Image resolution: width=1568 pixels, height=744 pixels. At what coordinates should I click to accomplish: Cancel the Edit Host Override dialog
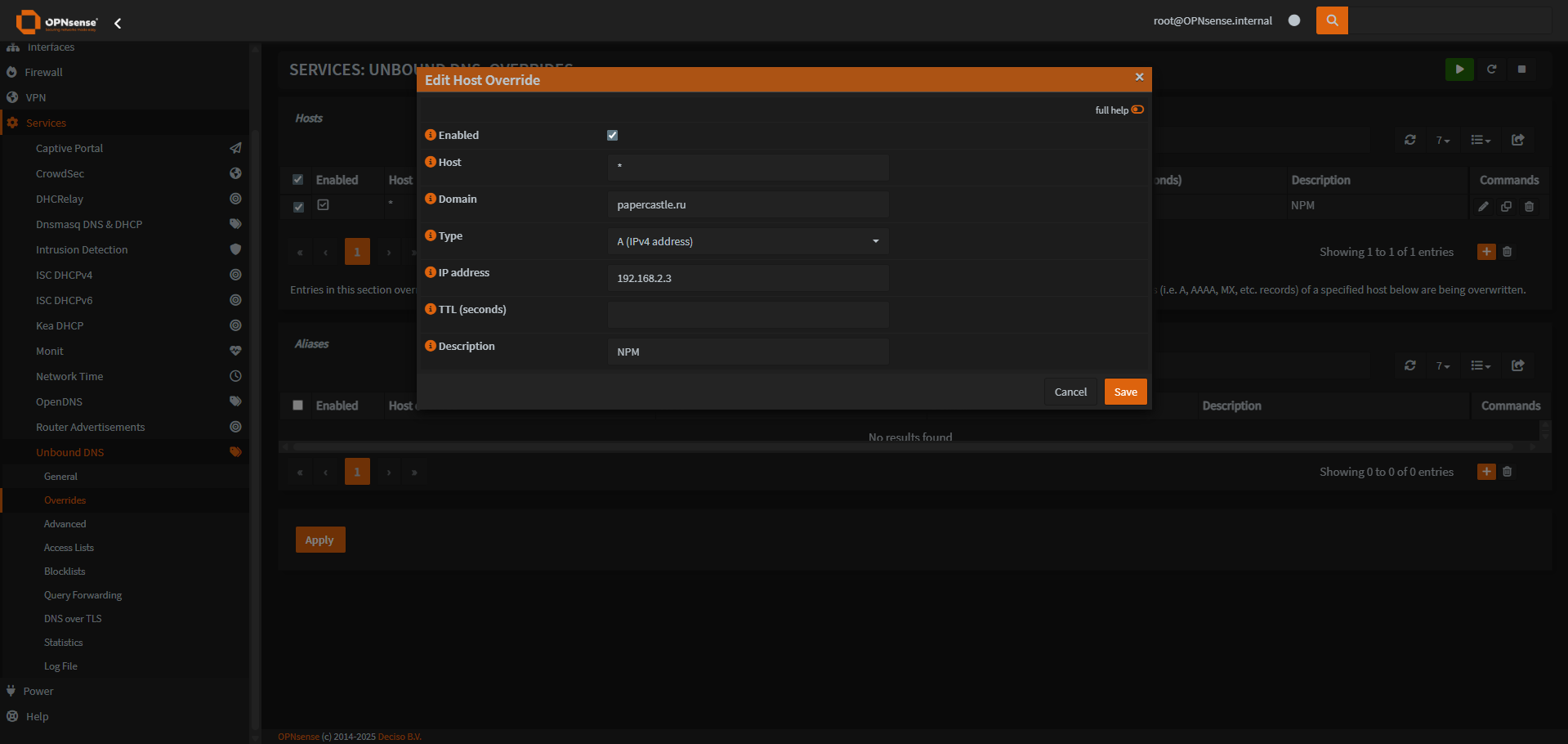click(x=1070, y=392)
